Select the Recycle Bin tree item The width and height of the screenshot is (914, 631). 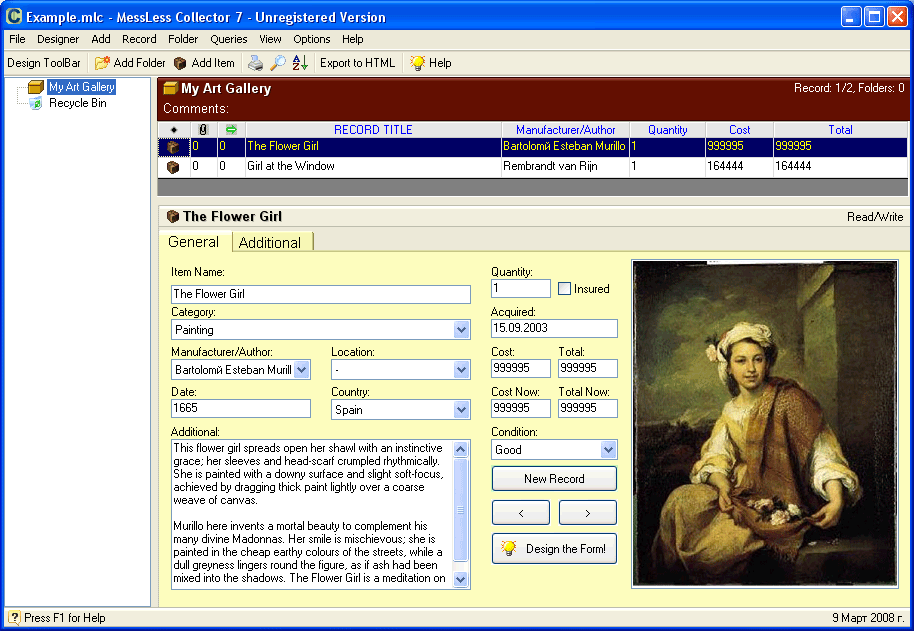(x=78, y=103)
